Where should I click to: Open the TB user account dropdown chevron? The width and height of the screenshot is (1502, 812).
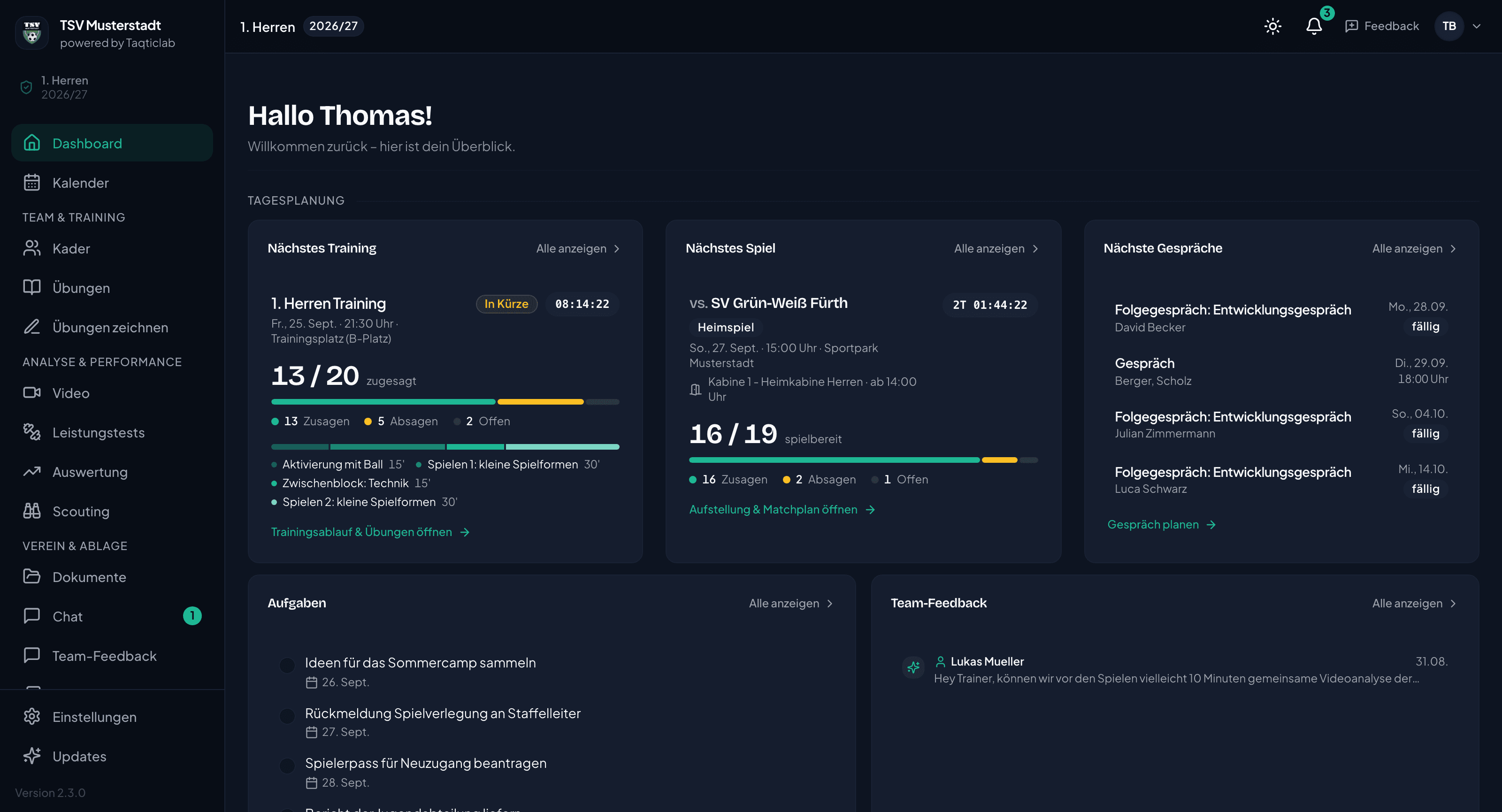[1476, 26]
